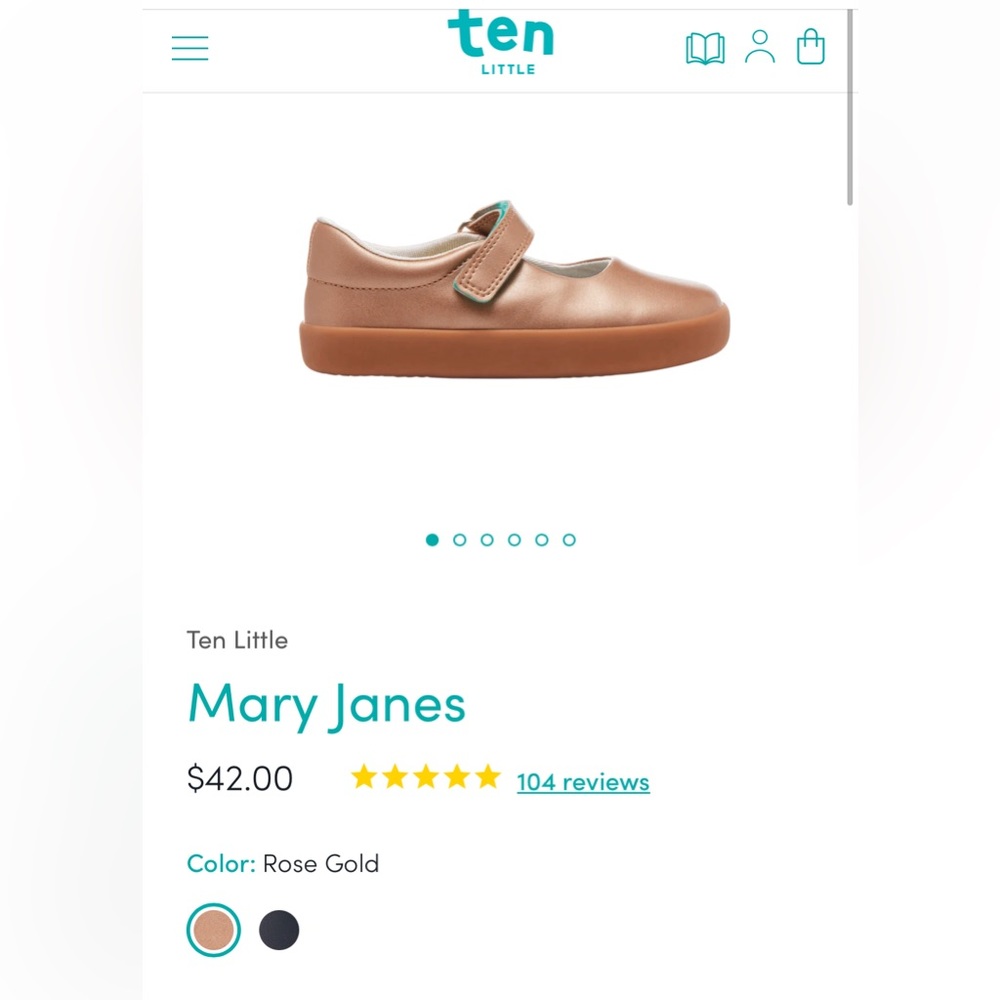Image resolution: width=1000 pixels, height=1000 pixels.
Task: Select the second carousel dot
Action: [459, 539]
